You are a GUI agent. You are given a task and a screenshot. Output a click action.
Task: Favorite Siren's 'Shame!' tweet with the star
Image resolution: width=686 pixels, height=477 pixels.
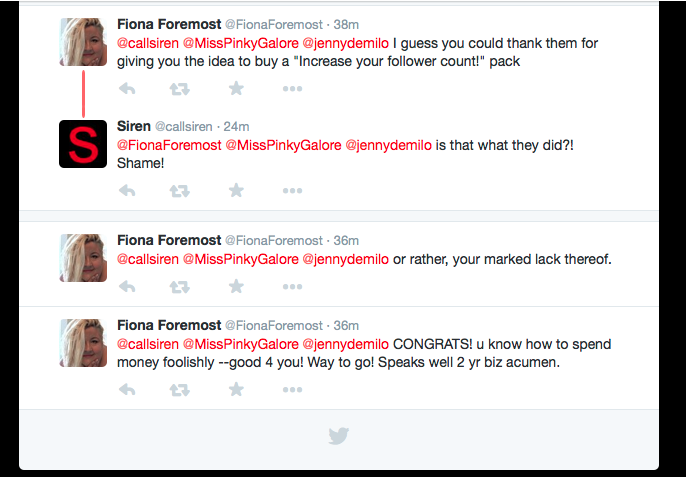click(x=236, y=190)
